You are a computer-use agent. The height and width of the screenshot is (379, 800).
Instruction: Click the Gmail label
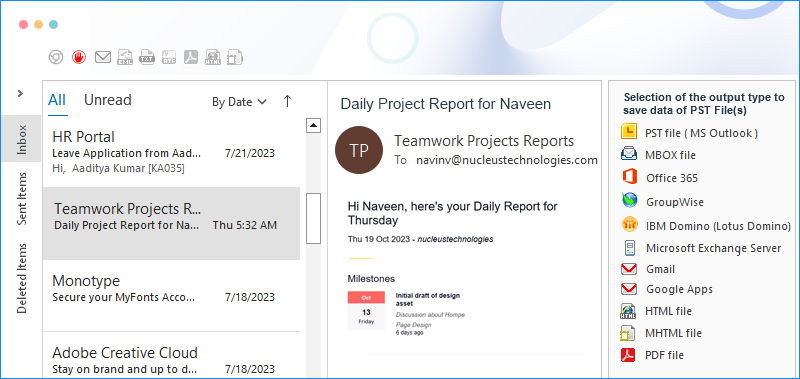660,269
